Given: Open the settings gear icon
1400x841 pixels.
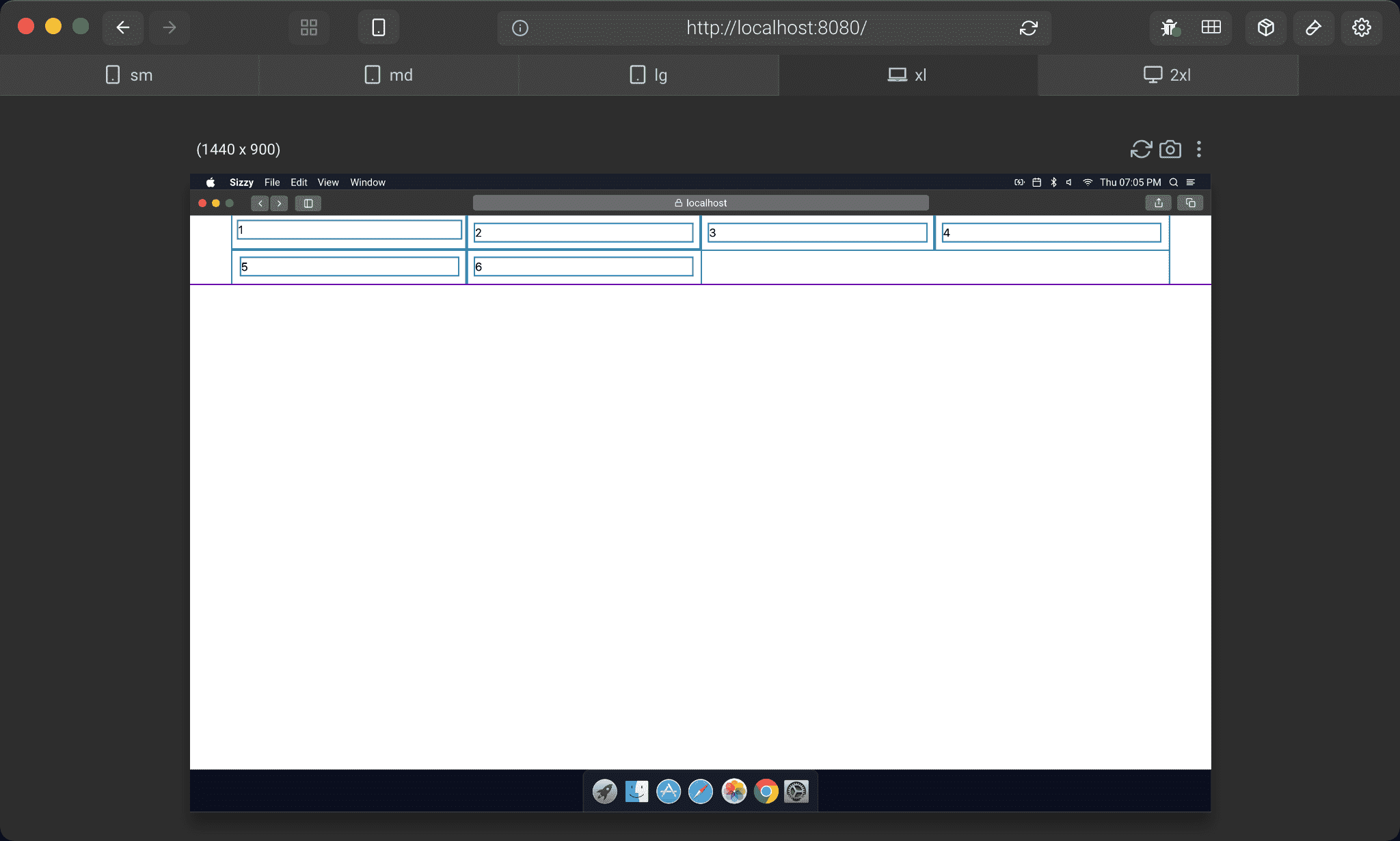Looking at the screenshot, I should click(1362, 27).
